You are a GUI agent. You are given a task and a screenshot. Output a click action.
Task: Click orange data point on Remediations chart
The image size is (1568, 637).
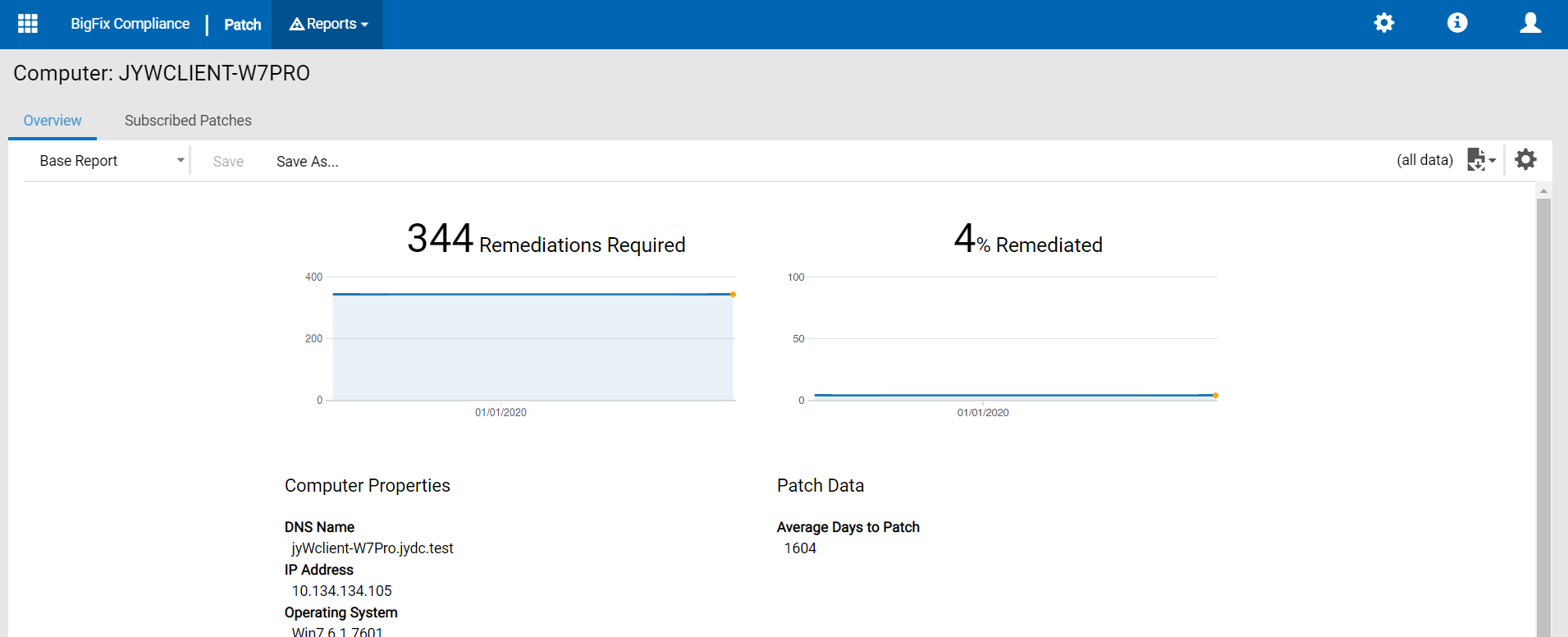[x=733, y=294]
